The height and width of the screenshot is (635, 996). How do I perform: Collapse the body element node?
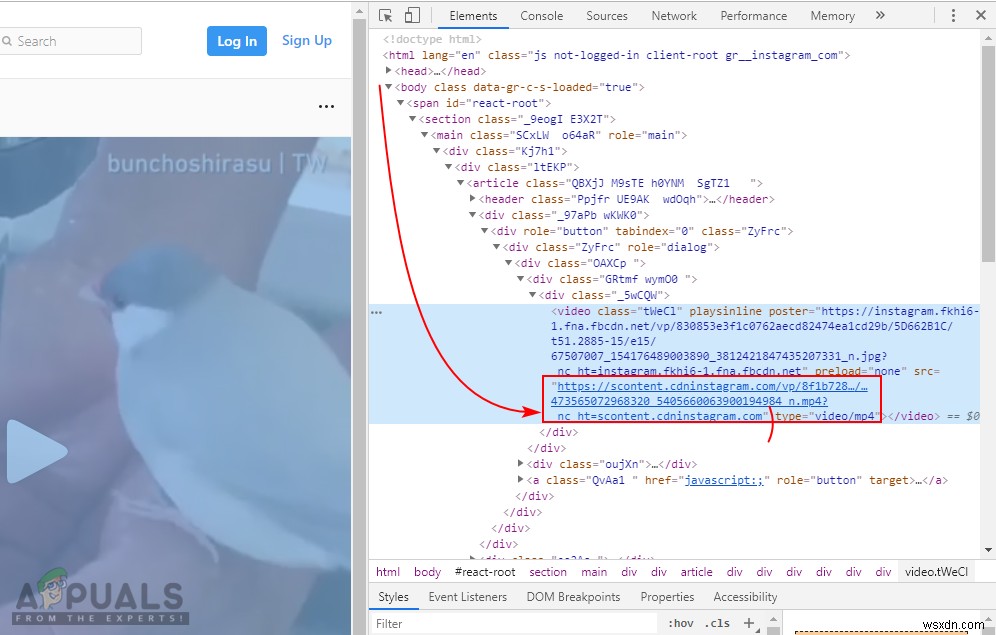coord(388,86)
